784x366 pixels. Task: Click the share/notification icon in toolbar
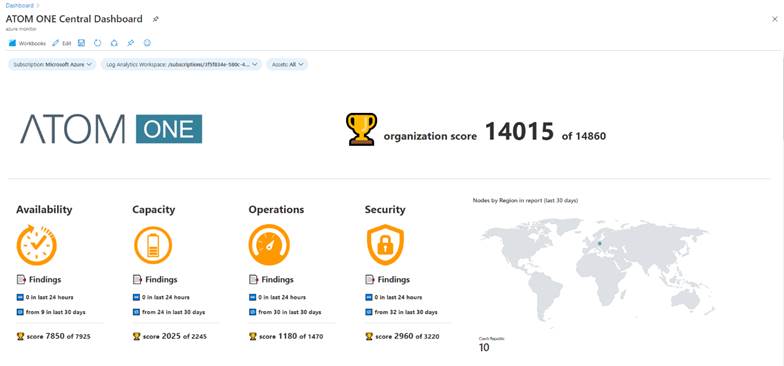(114, 43)
